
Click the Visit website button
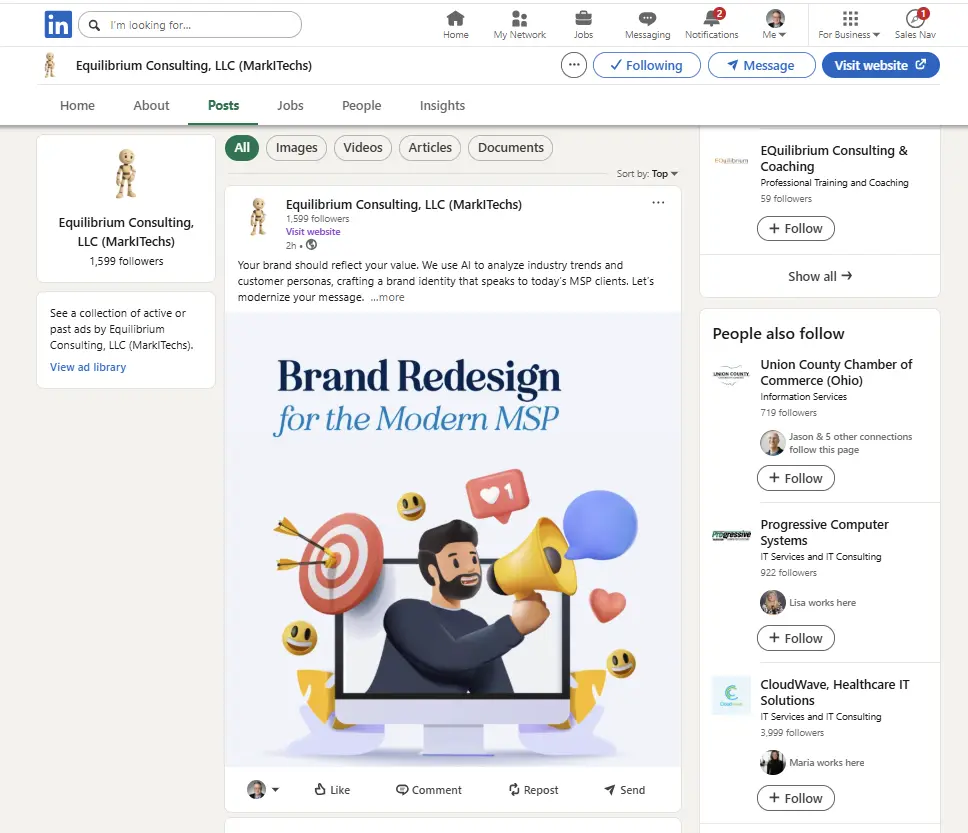click(x=880, y=65)
